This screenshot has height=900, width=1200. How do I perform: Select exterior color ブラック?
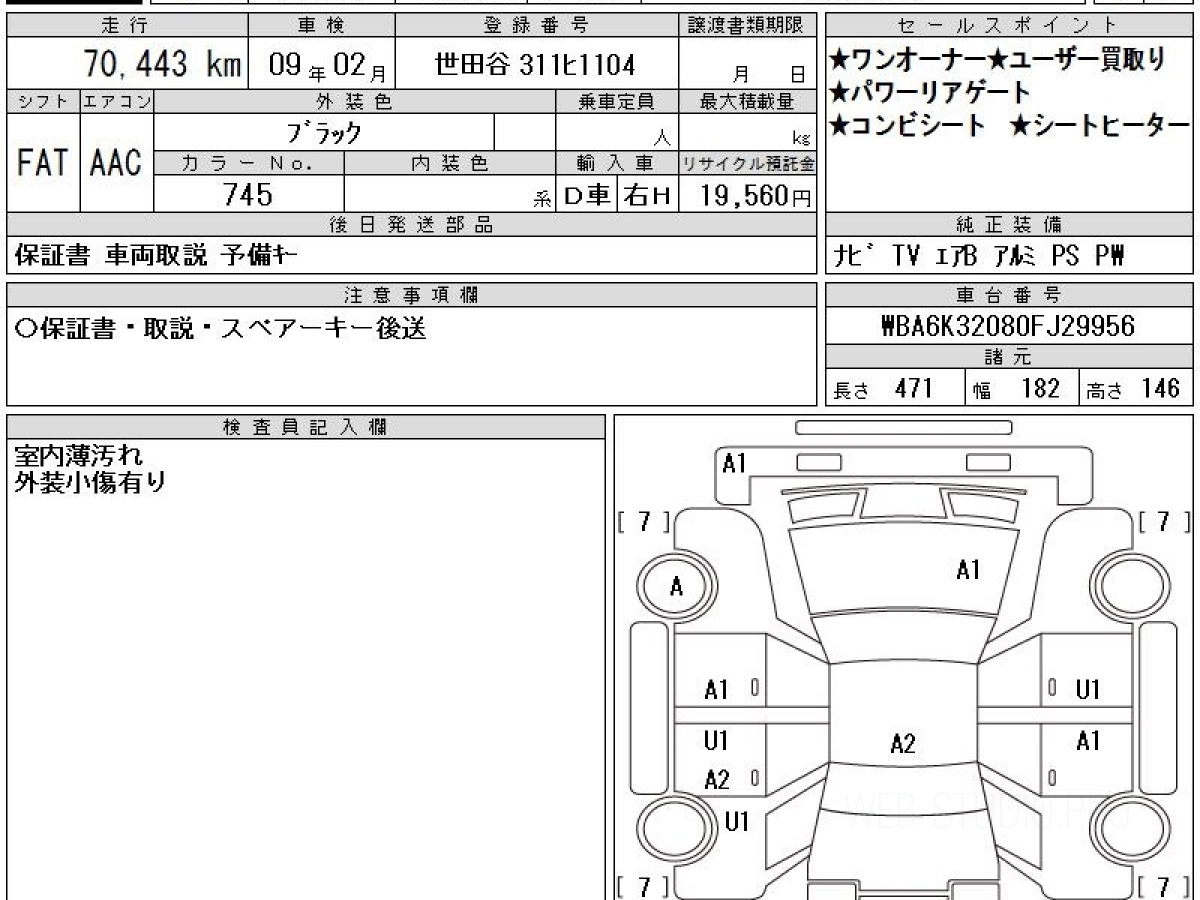(x=324, y=132)
